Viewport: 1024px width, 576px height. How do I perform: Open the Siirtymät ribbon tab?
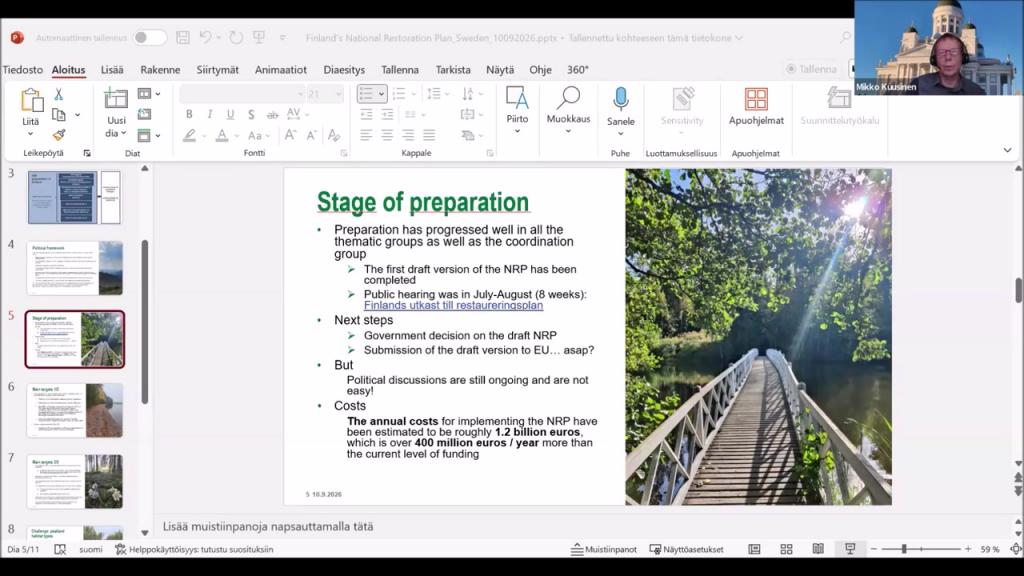point(217,70)
